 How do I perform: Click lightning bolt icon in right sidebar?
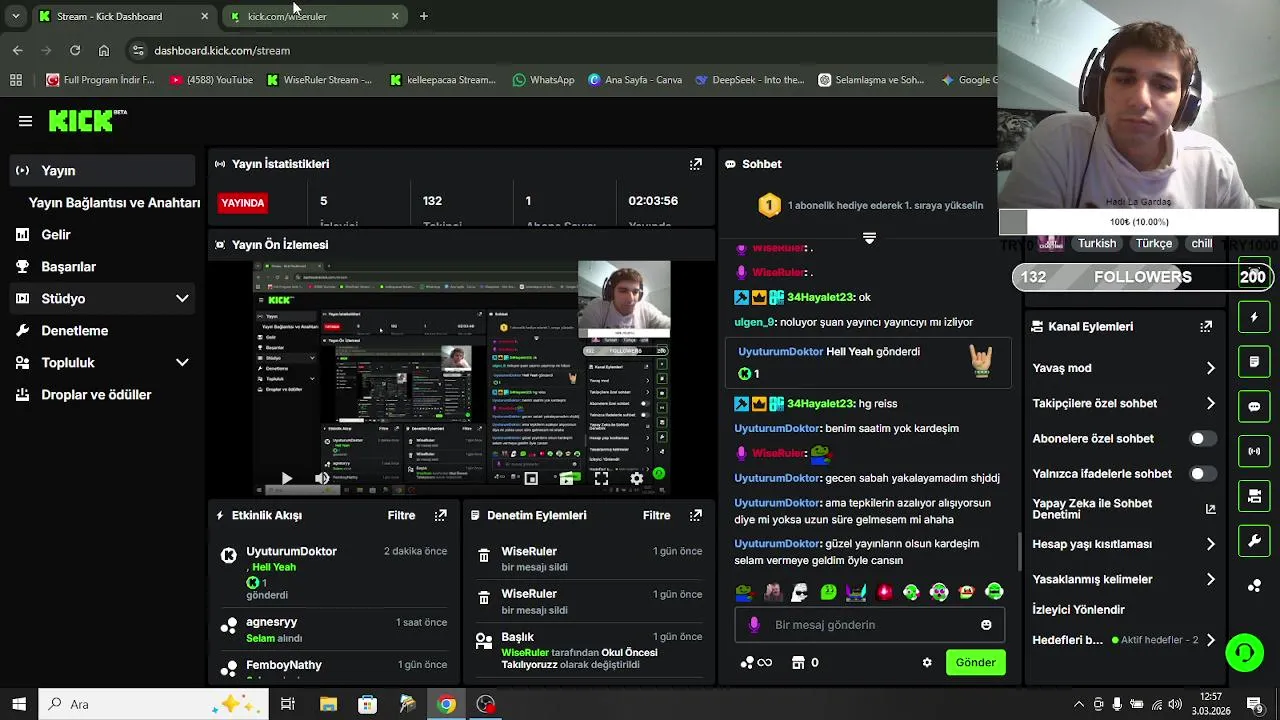coord(1254,317)
